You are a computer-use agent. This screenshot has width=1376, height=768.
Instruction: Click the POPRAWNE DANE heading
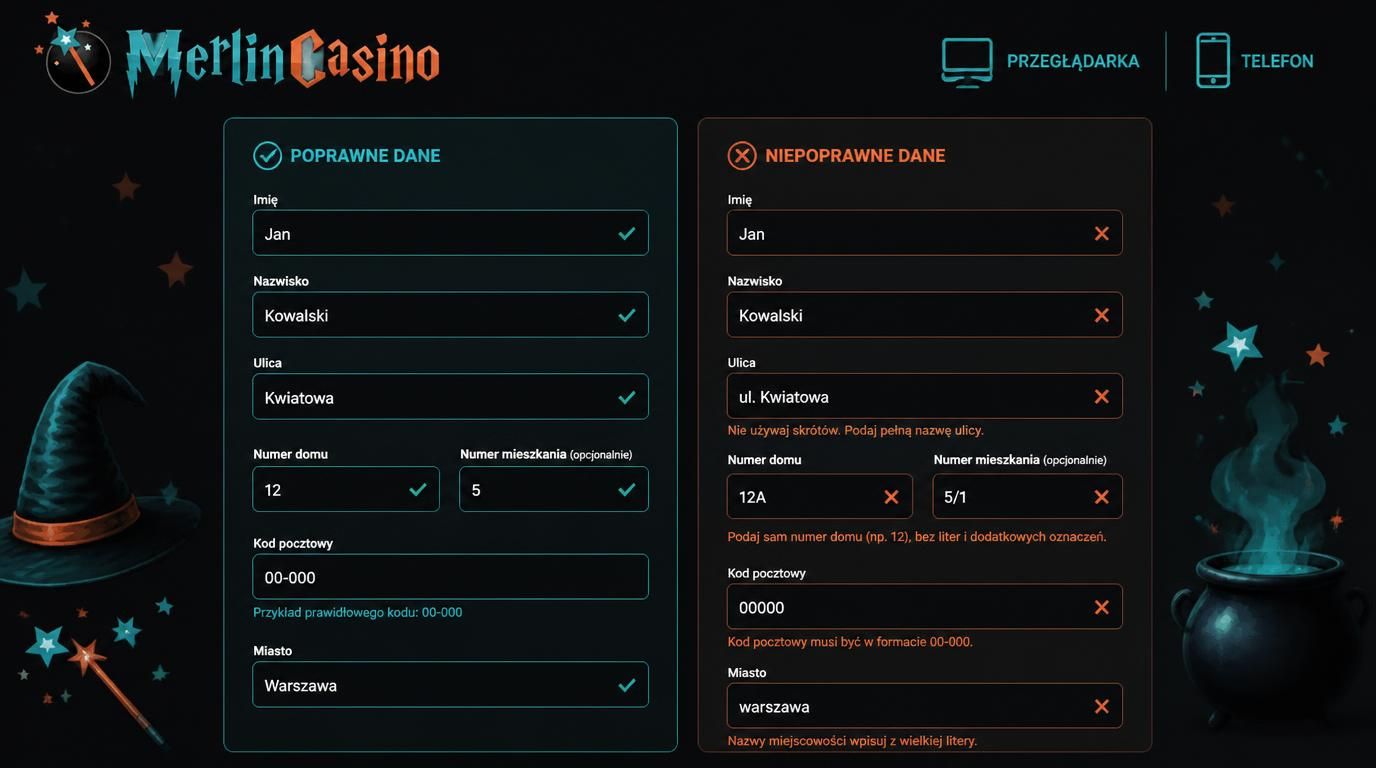365,156
